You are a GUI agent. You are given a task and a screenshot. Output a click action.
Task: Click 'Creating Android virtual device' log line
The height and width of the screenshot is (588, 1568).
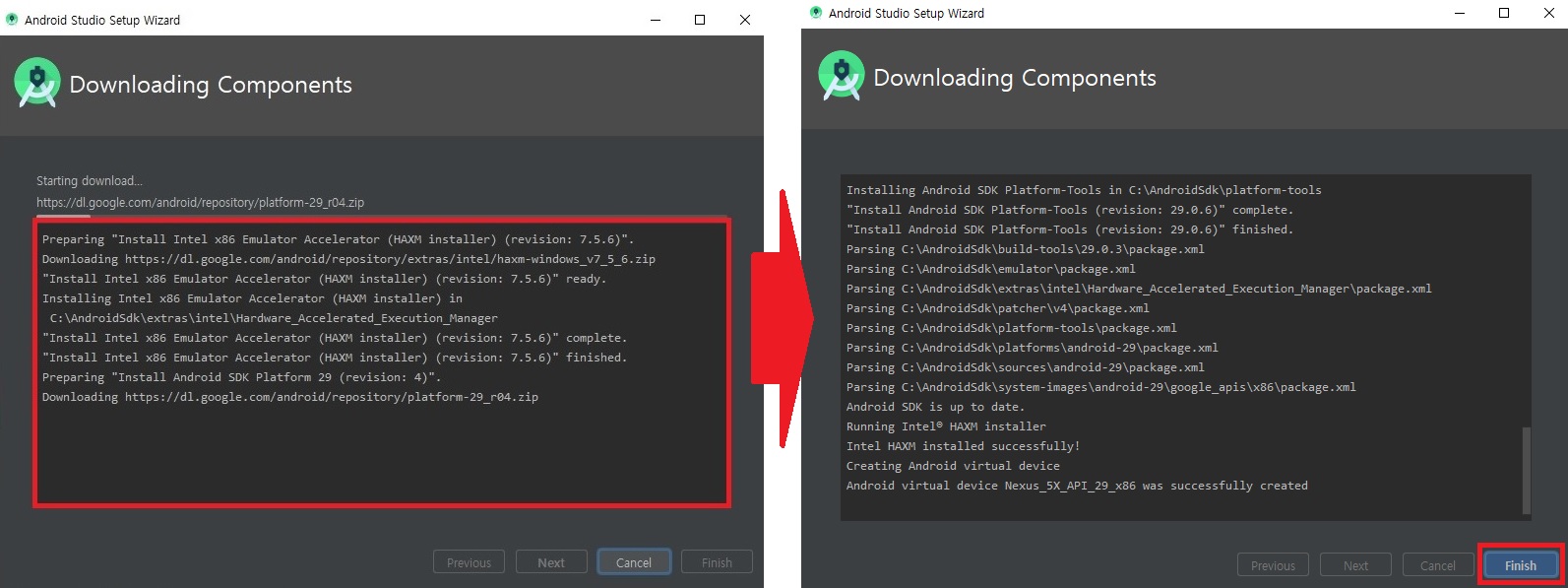tap(953, 466)
